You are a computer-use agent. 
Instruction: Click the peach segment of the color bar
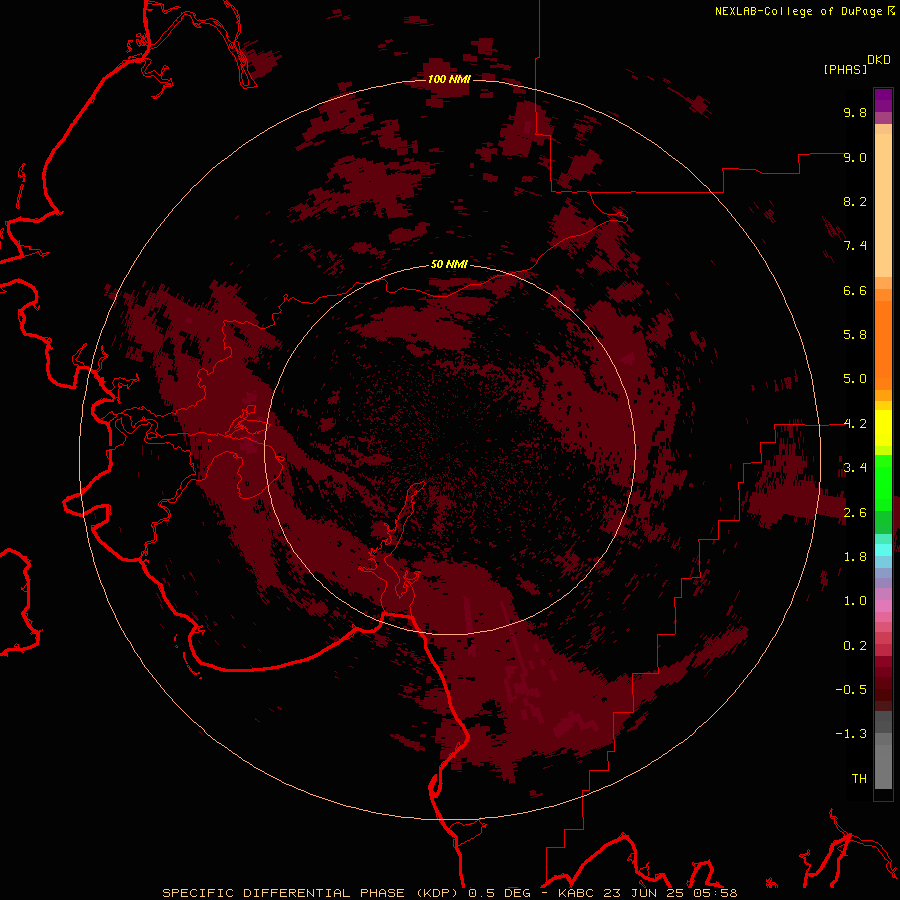point(883,205)
